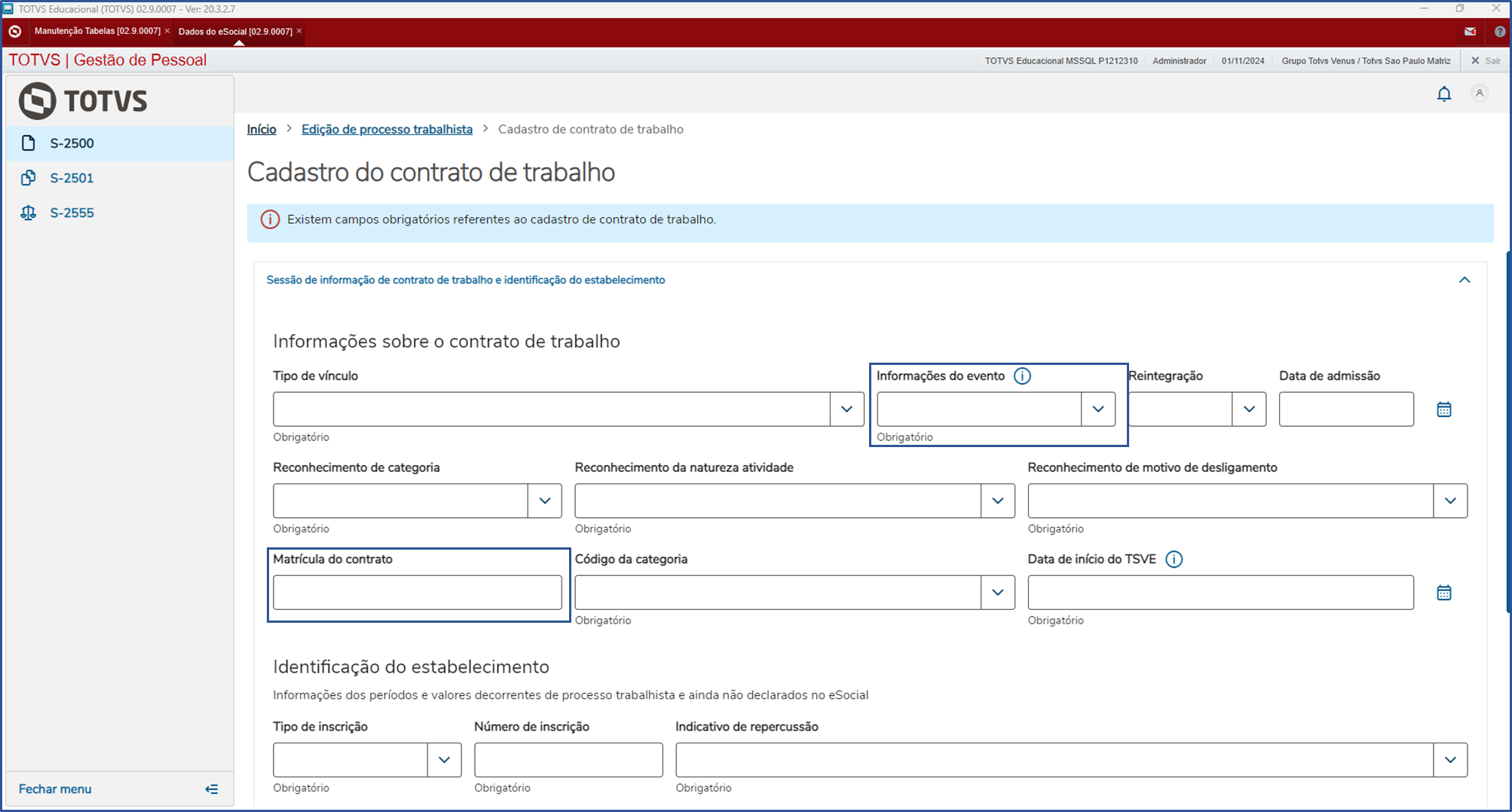Go to Início breadcrumb link
This screenshot has width=1512, height=812.
pos(262,130)
